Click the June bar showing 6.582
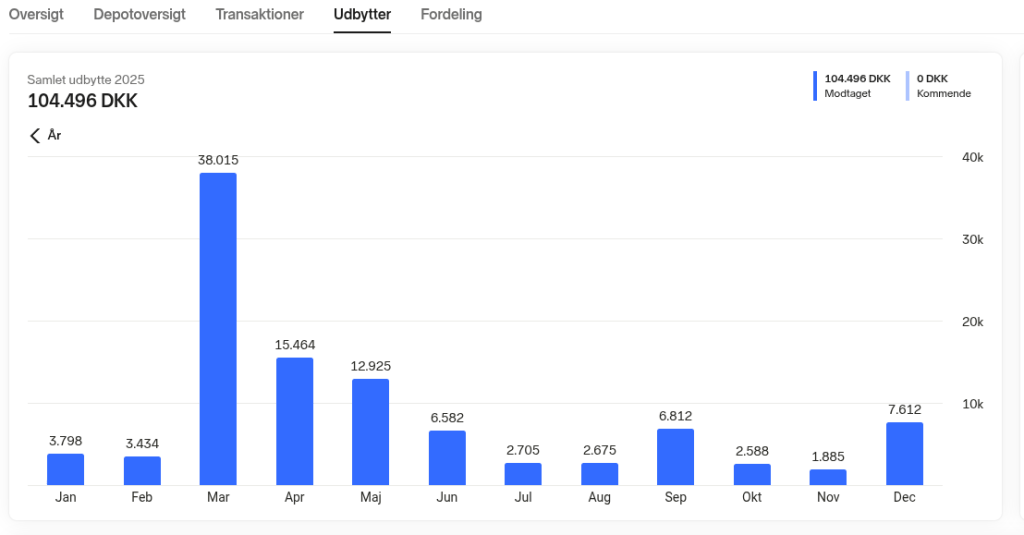The image size is (1024, 535). coord(447,458)
